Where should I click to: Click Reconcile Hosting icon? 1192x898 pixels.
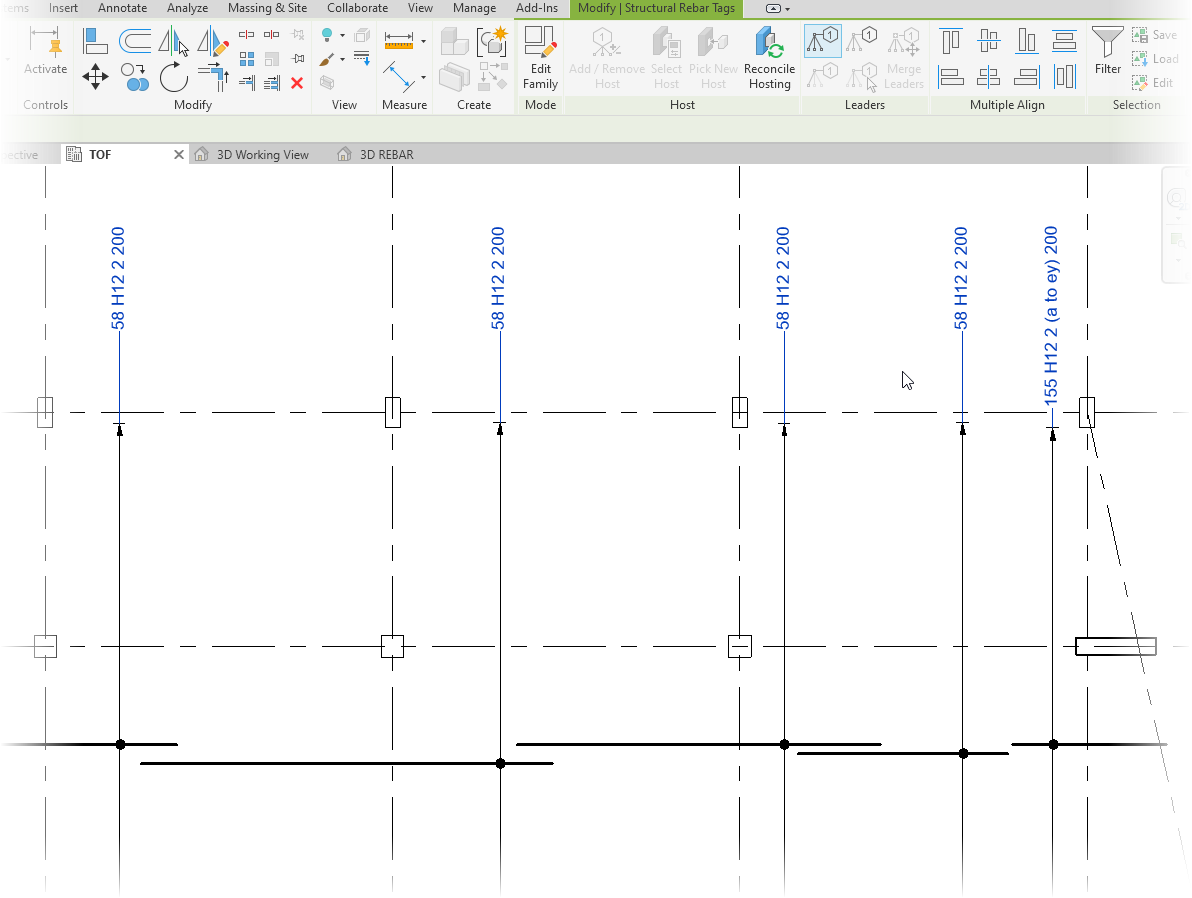(x=769, y=58)
